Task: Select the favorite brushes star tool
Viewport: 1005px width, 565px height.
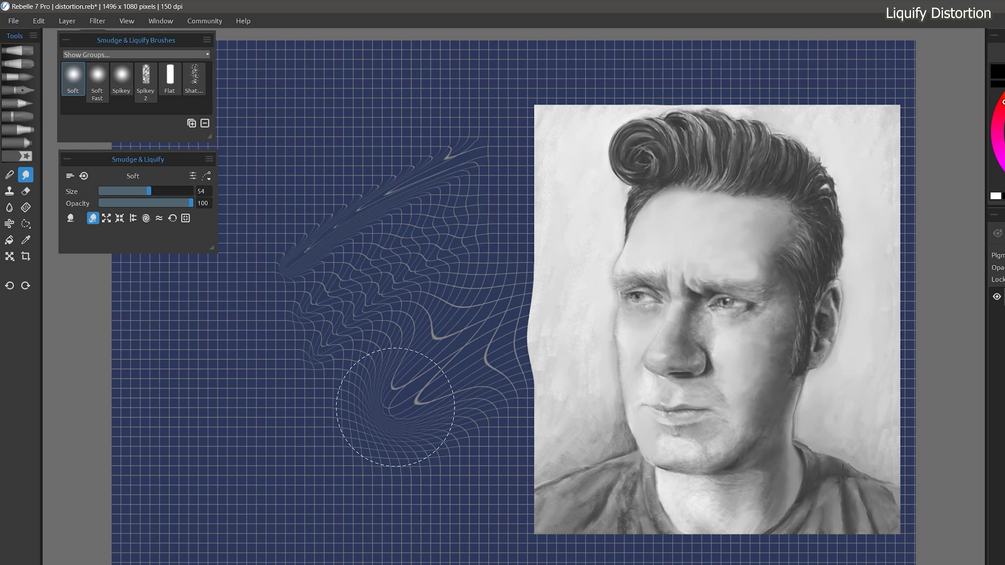Action: [18, 156]
